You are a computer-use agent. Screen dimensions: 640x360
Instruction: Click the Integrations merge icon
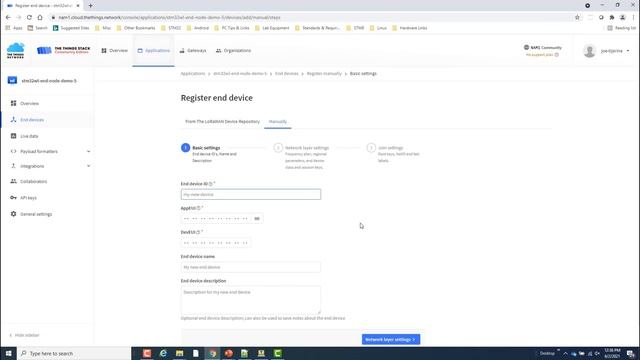pyautogui.click(x=13, y=166)
